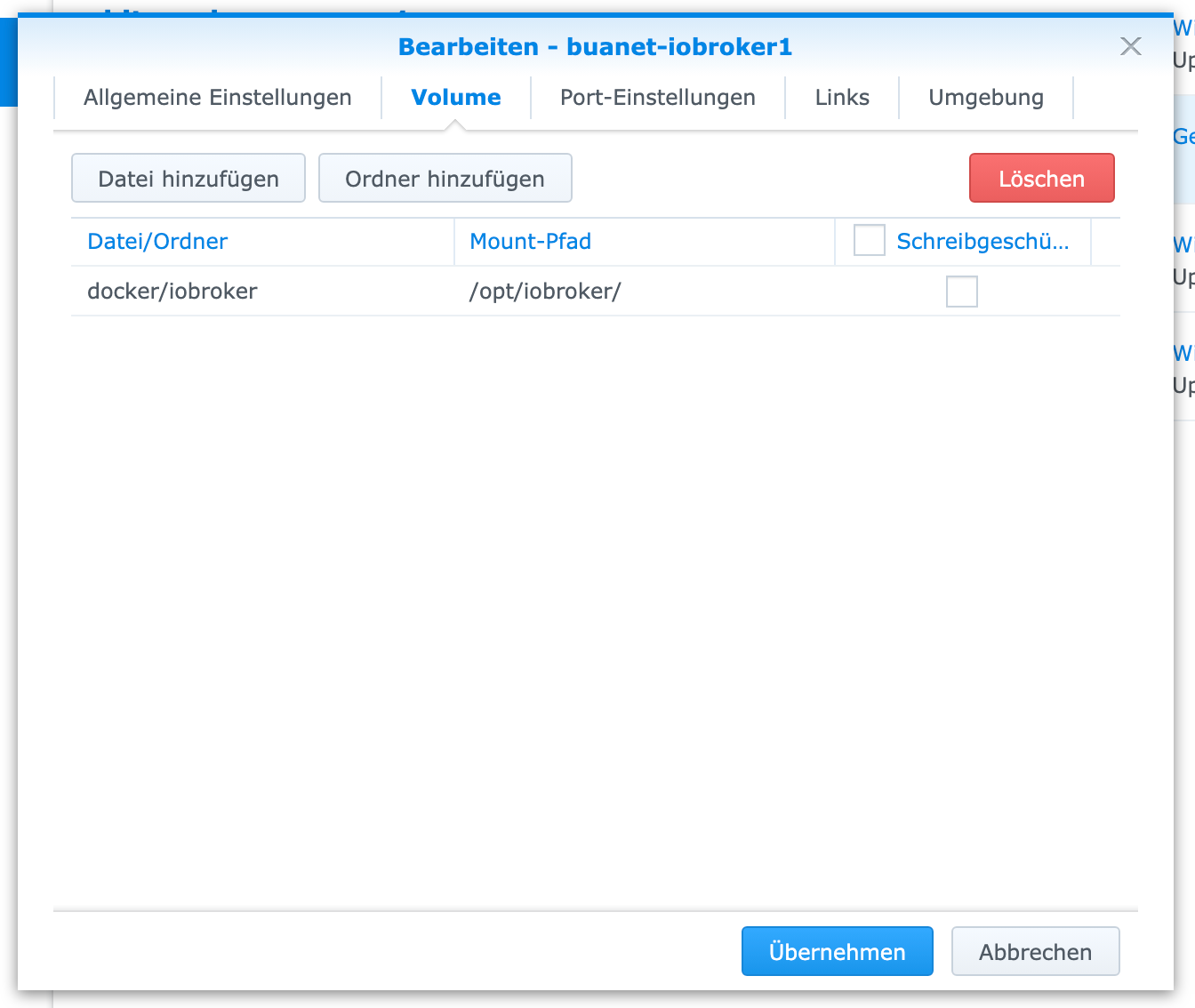Enable read-only checkbox for docker/iobroker row

961,291
